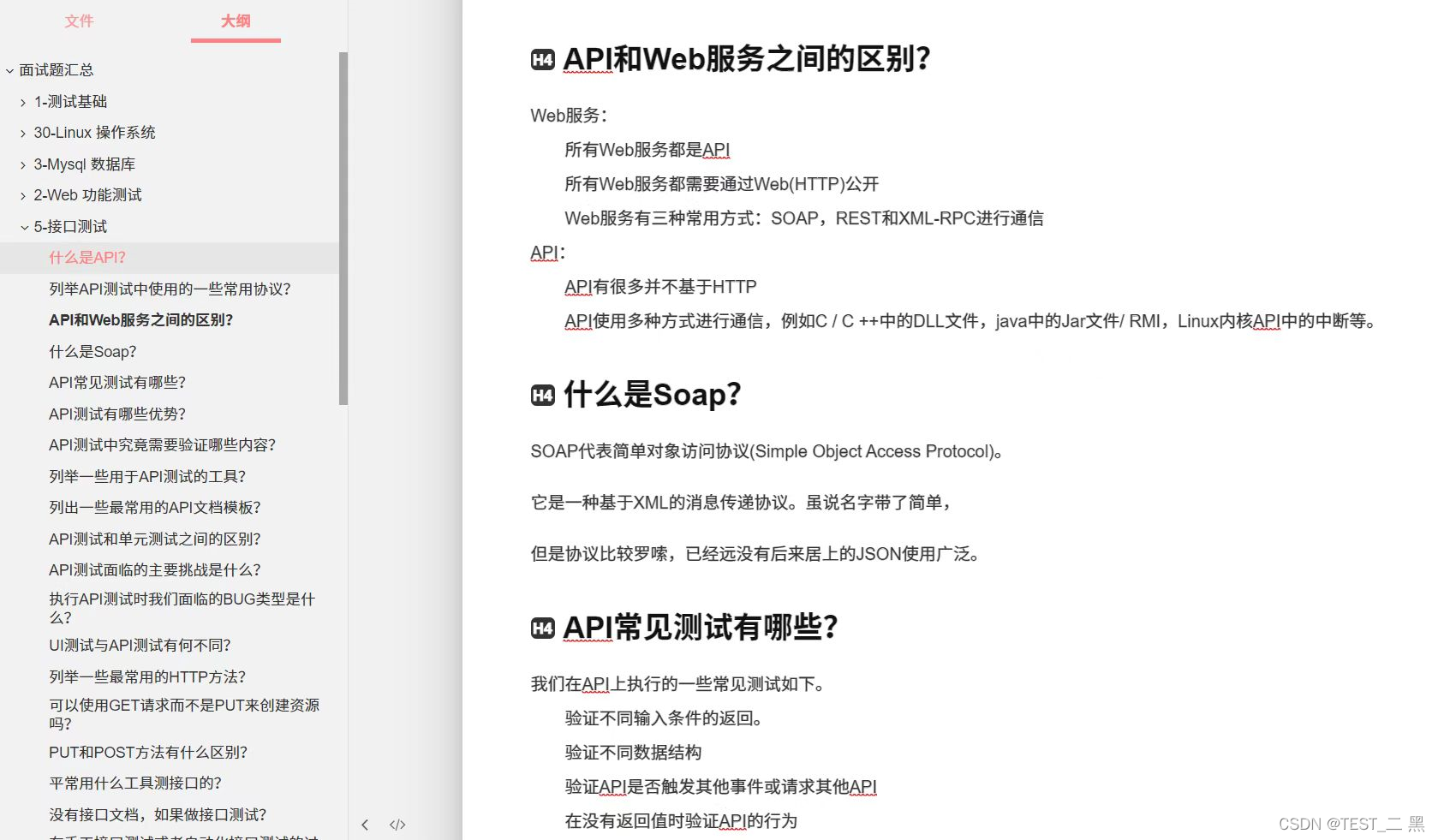Toggle source code mode icon
Viewport: 1438px width, 840px height.
click(x=397, y=825)
